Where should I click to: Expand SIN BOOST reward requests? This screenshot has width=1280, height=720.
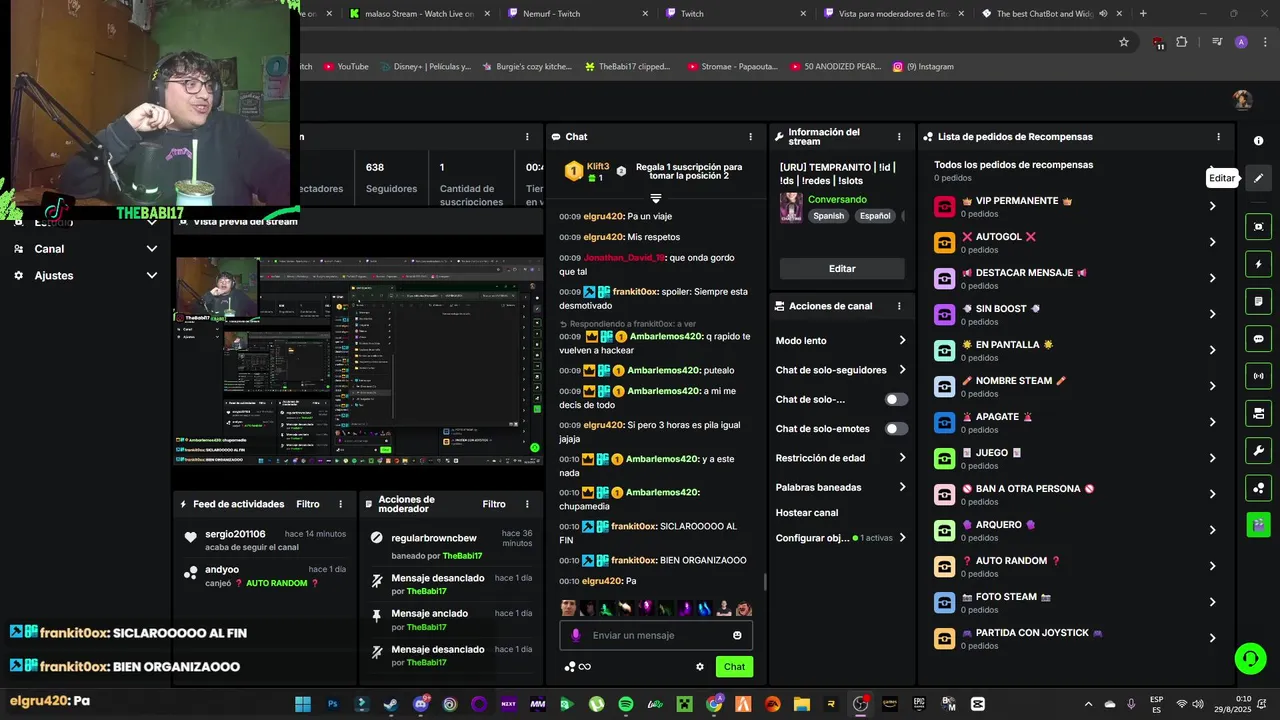tap(1212, 314)
